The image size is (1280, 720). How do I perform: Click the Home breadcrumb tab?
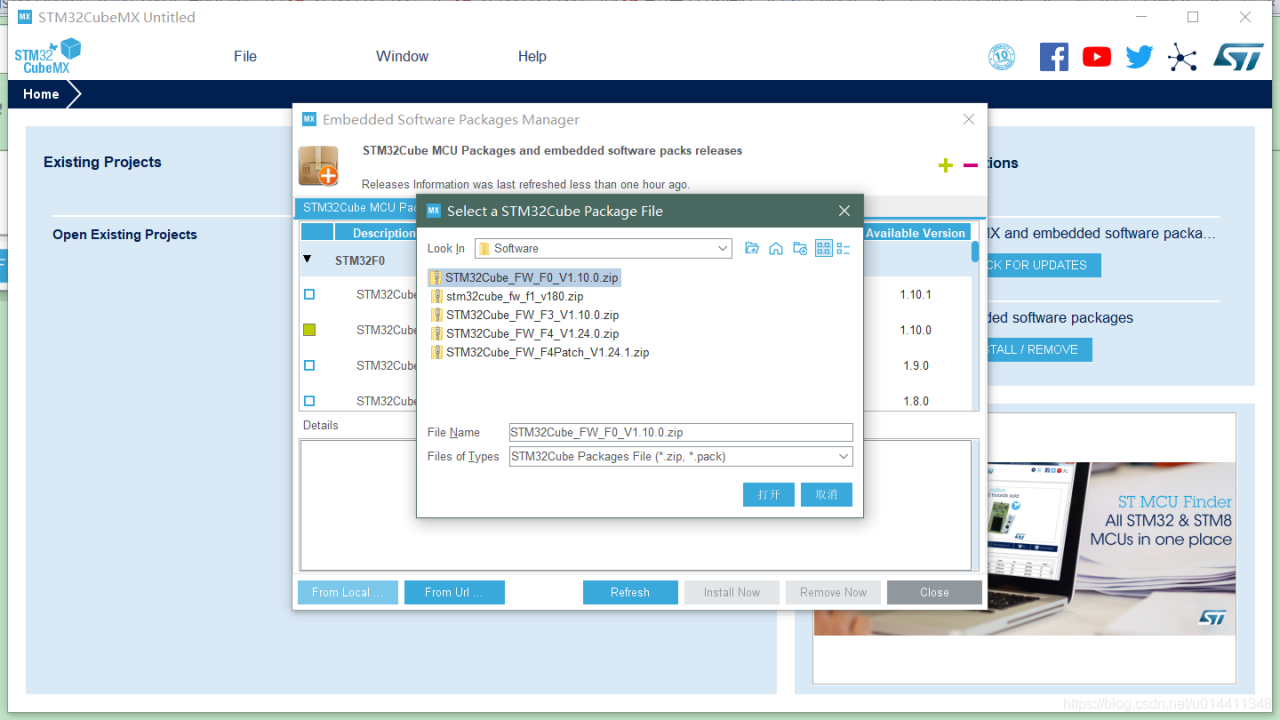coord(41,94)
